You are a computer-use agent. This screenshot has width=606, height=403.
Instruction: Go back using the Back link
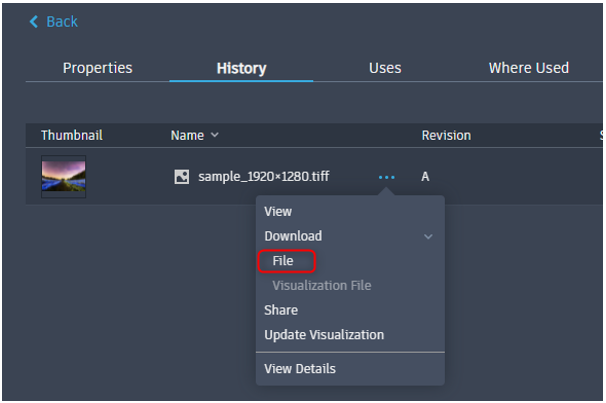pos(54,22)
